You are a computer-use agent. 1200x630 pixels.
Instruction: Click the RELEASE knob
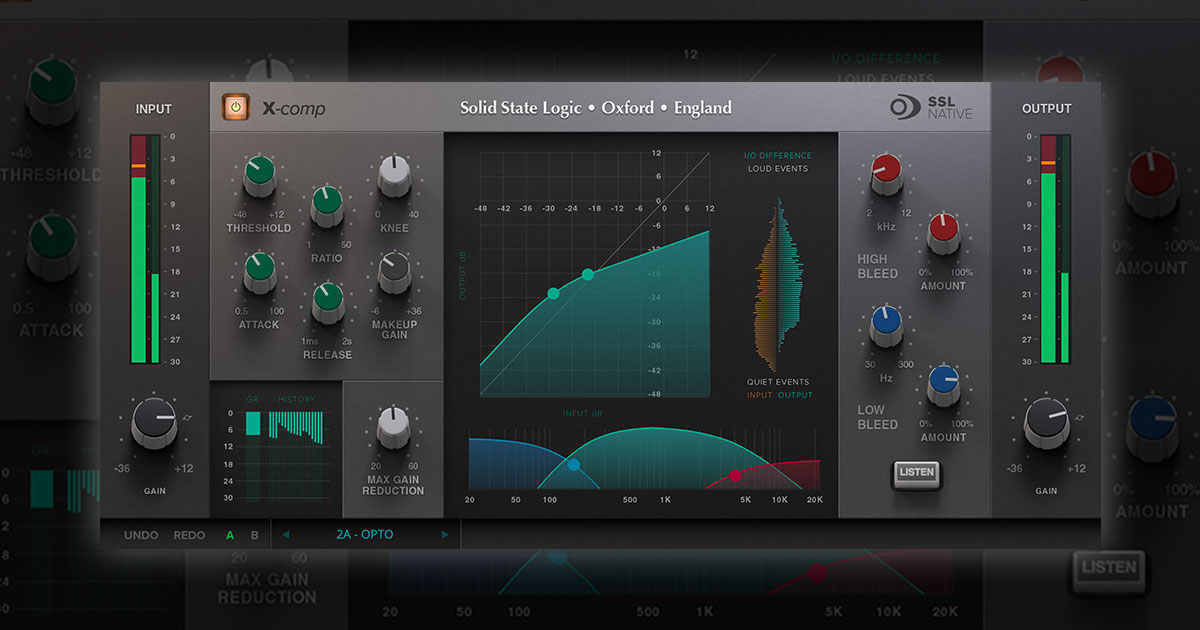tap(326, 299)
